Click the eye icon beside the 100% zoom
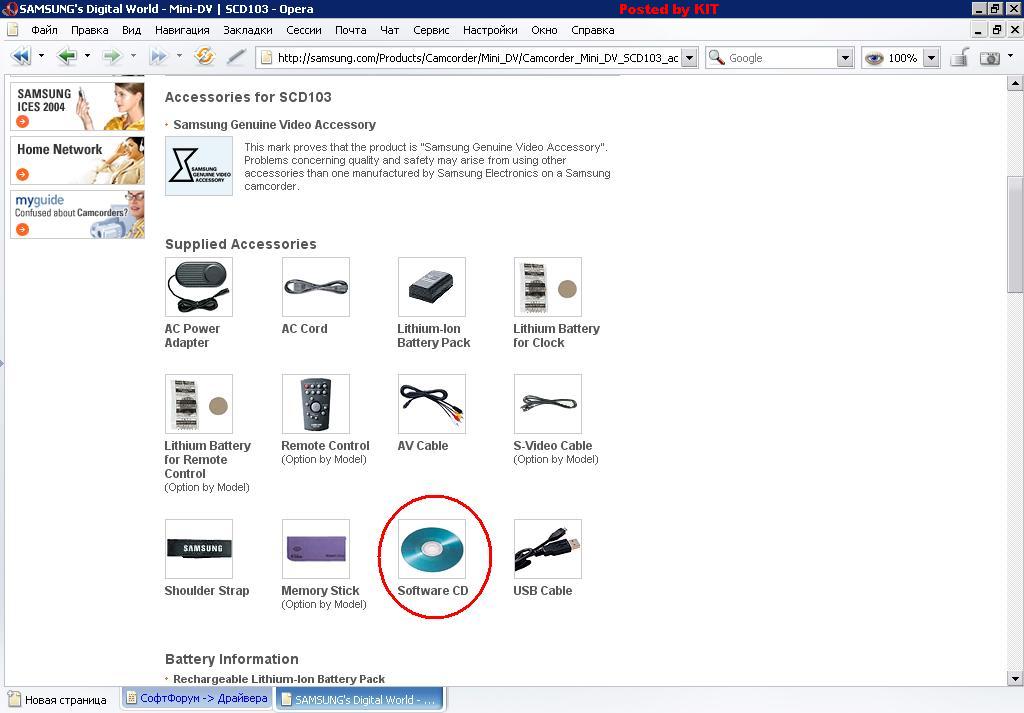 (874, 58)
